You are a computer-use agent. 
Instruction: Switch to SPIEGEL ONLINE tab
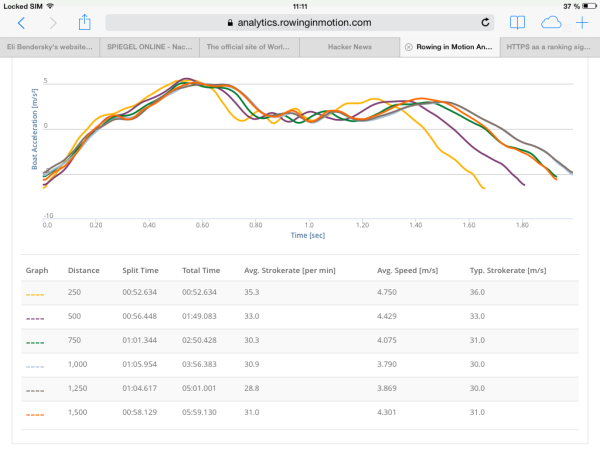pyautogui.click(x=150, y=47)
